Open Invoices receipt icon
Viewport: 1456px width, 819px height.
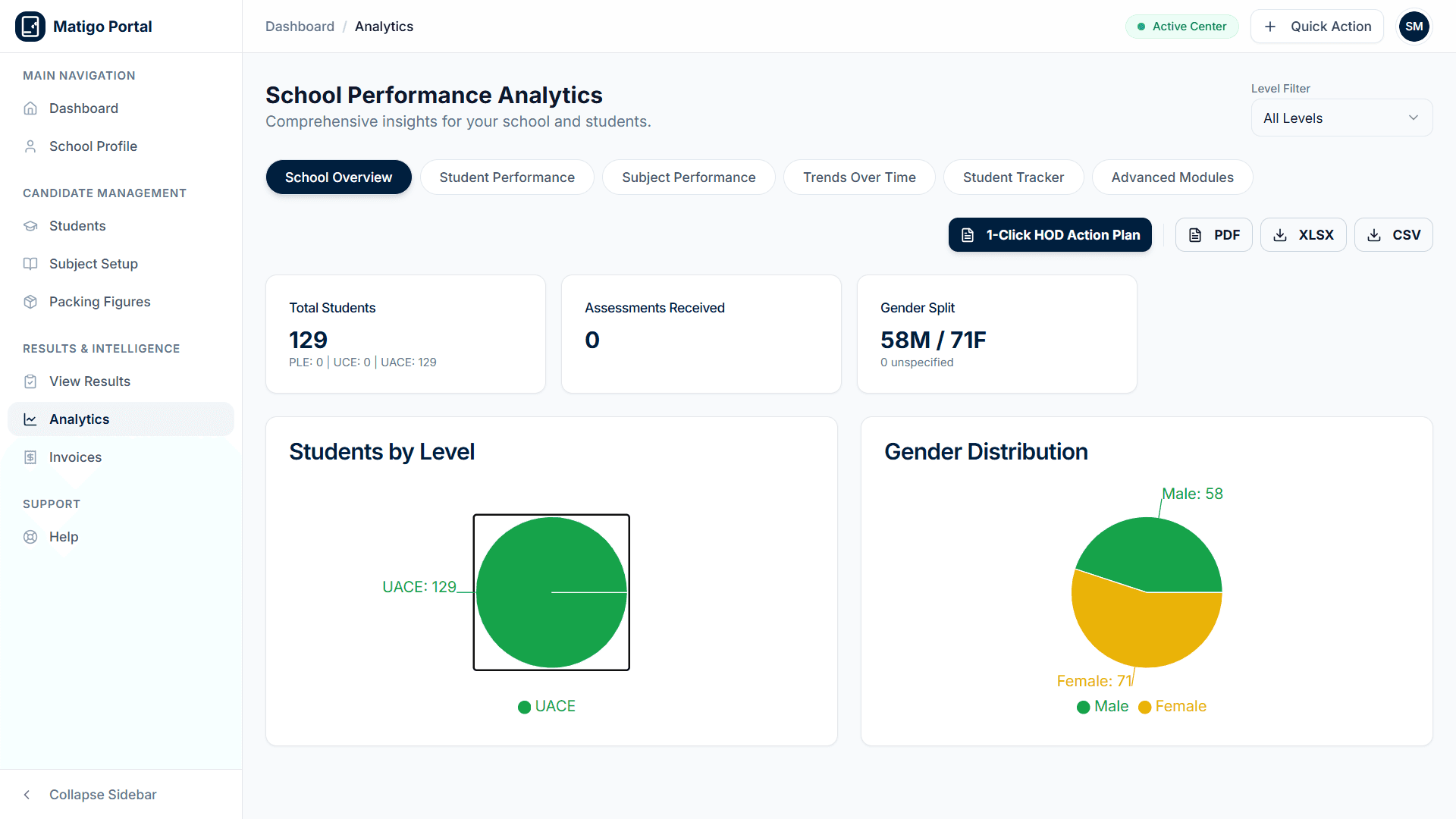30,457
